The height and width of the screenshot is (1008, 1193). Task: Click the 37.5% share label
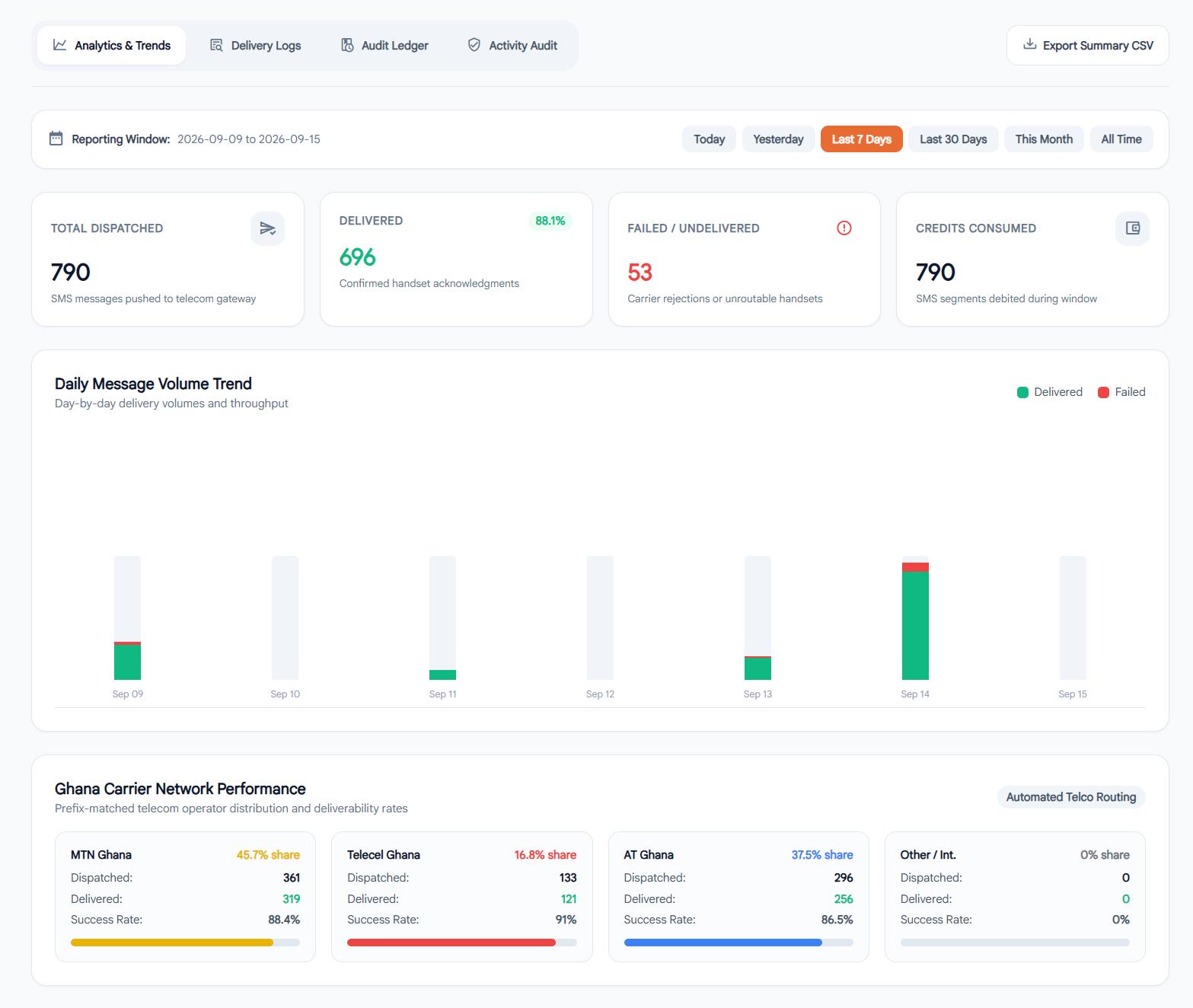click(x=821, y=855)
